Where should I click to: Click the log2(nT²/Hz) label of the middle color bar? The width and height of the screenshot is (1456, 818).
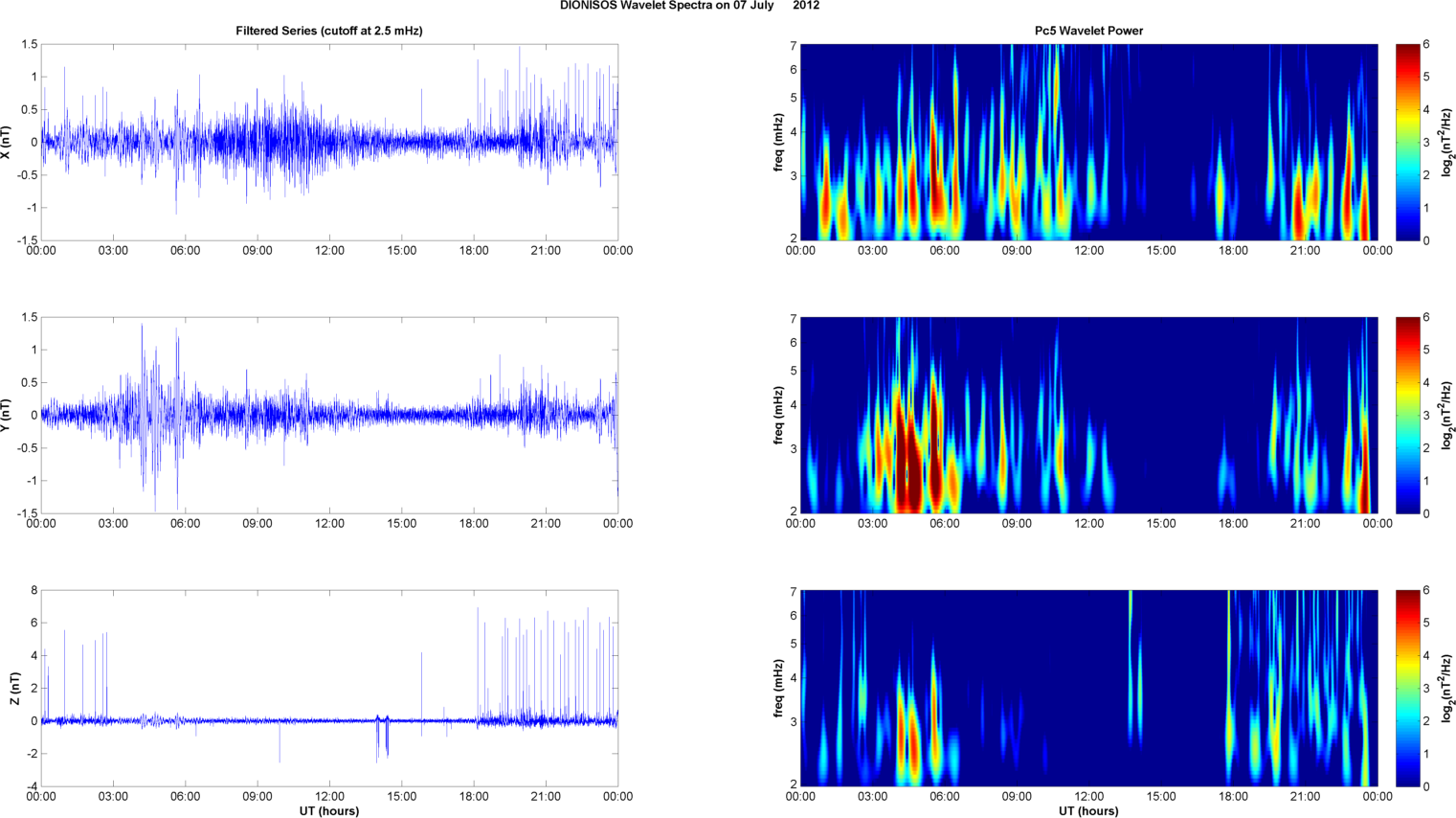coord(1447,416)
